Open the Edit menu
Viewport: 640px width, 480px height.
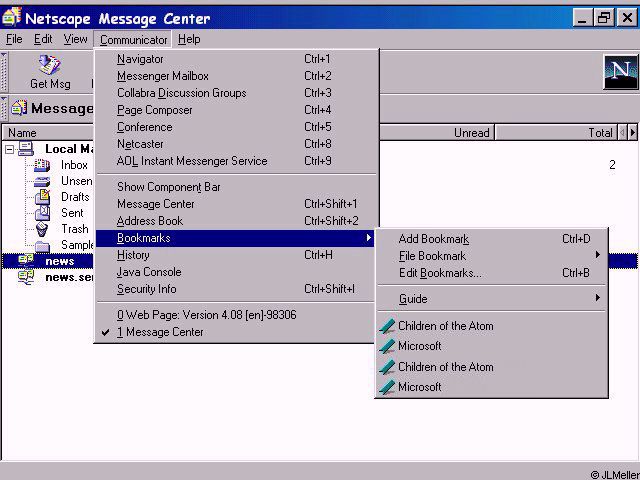coord(43,39)
